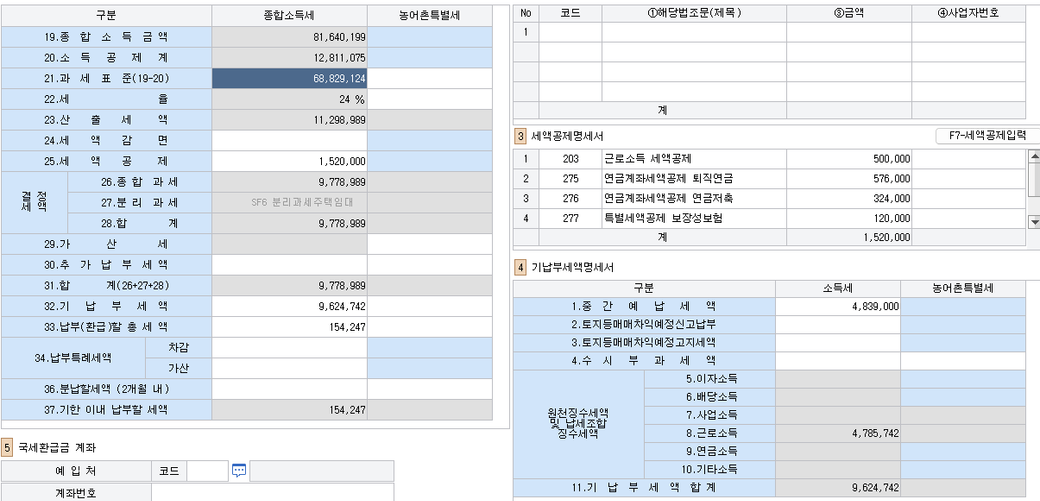Select the highlighted 과세표준 68,829,124 cell
The height and width of the screenshot is (501, 1040).
point(289,78)
